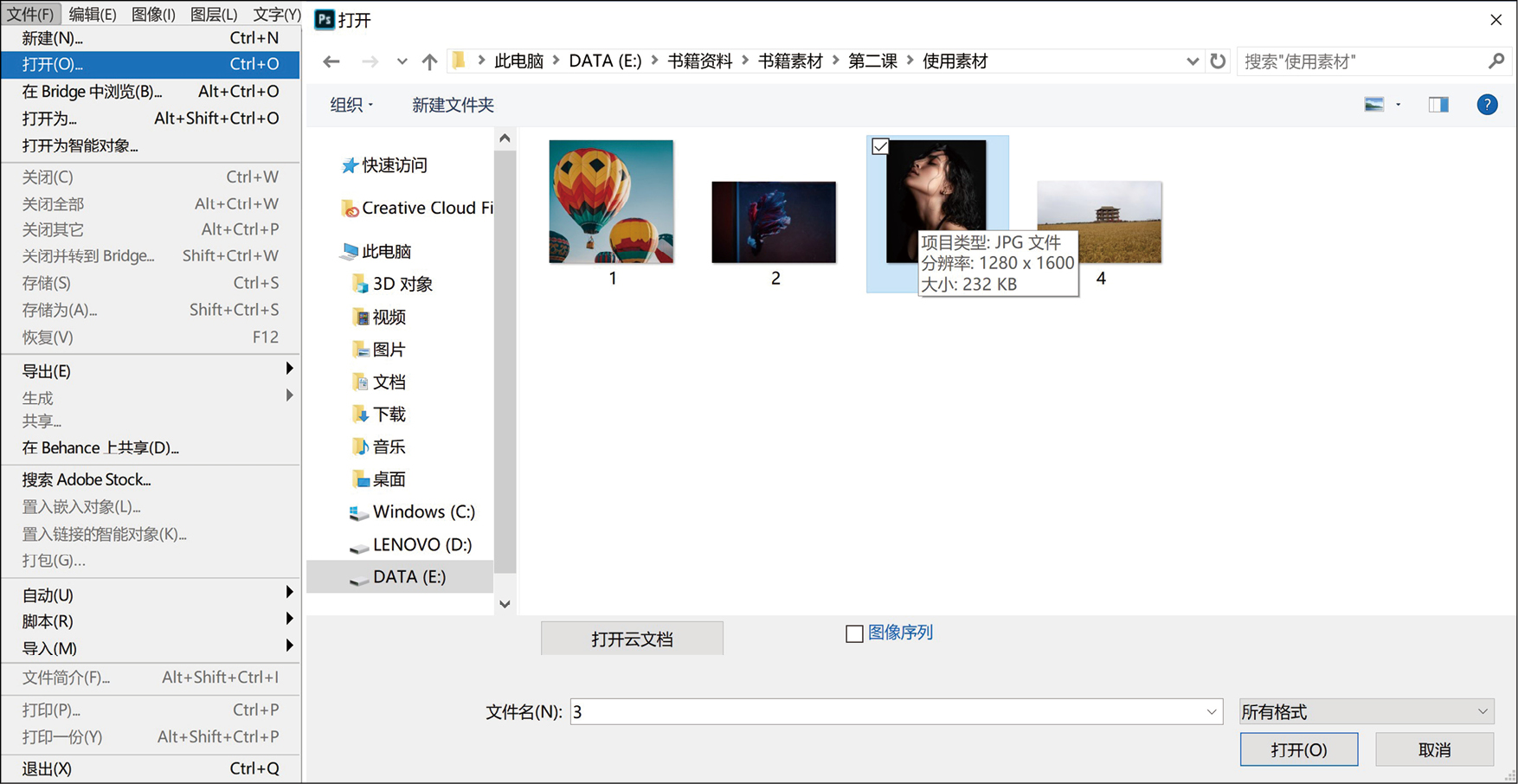The height and width of the screenshot is (784, 1518).
Task: Select the Windows (C:) drive
Action: coord(412,511)
